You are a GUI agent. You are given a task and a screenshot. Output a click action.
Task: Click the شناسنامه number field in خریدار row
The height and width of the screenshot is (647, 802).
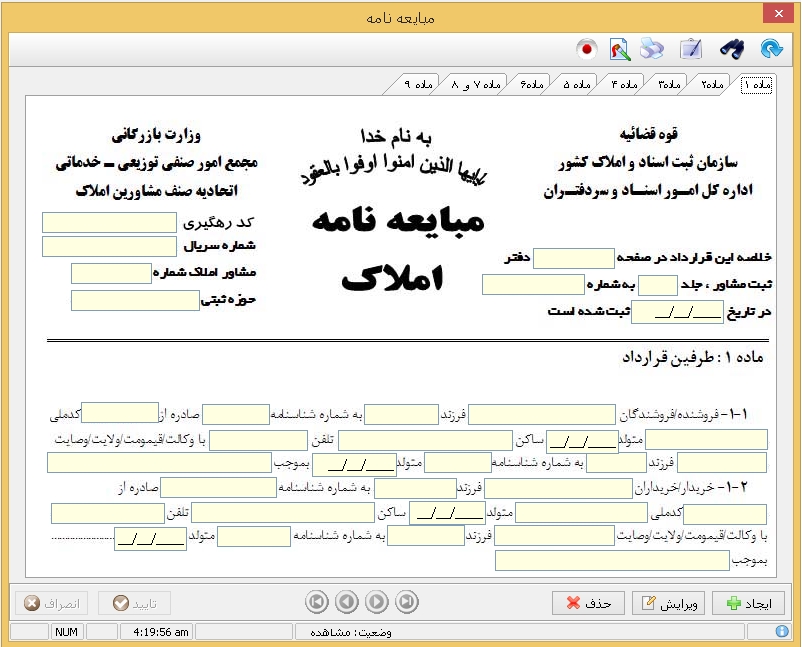[x=218, y=487]
